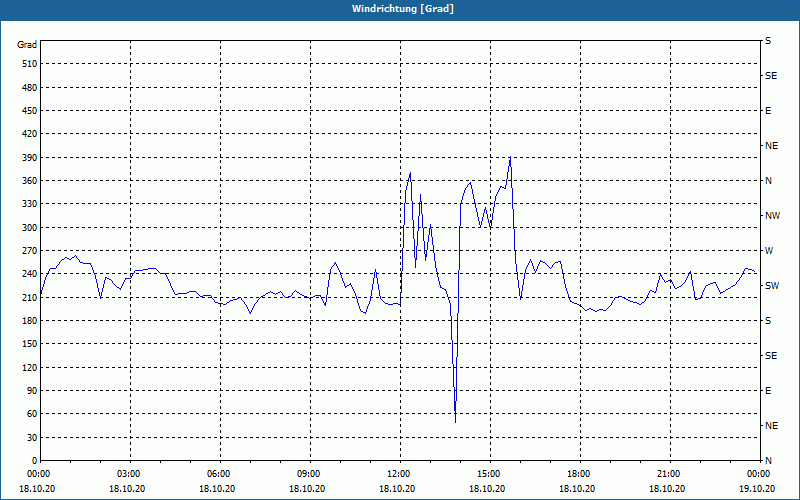Click the 0 y-axis value
This screenshot has width=800, height=500.
tap(35, 461)
